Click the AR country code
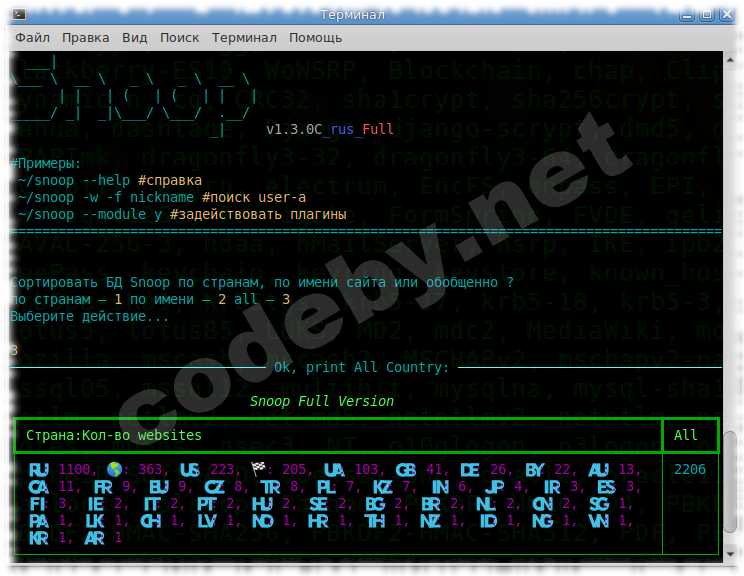Screen dimensions: 744x576 coord(94,538)
